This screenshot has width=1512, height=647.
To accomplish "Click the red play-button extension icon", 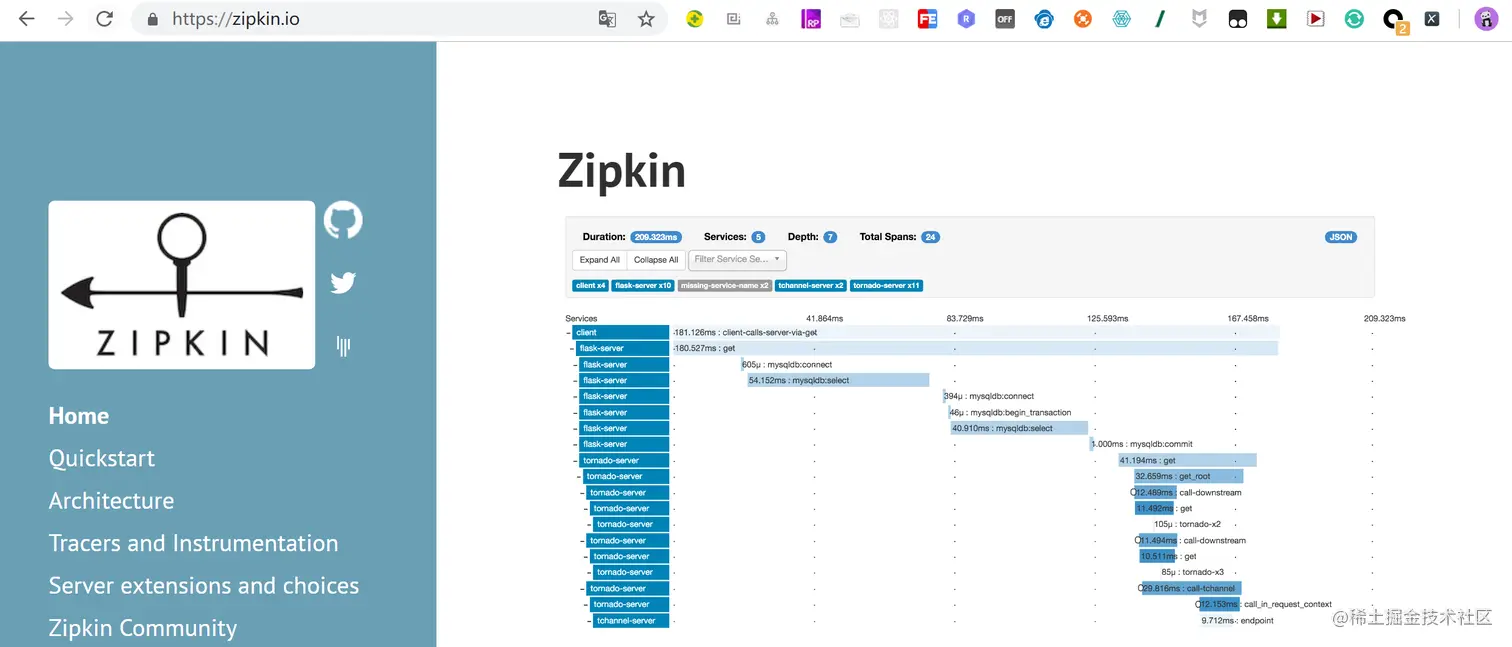I will tap(1316, 19).
